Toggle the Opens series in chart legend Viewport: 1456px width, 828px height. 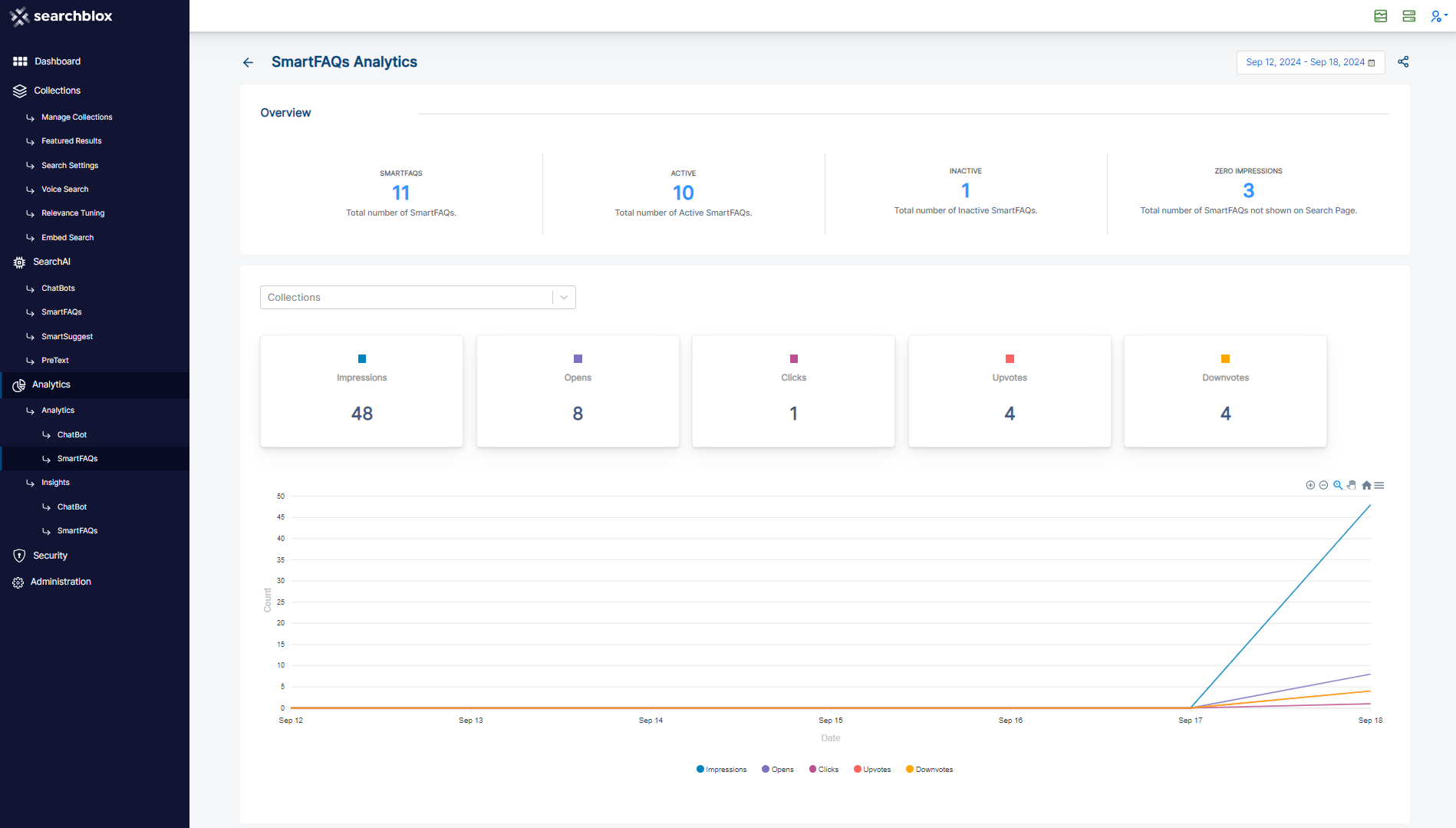click(x=778, y=769)
